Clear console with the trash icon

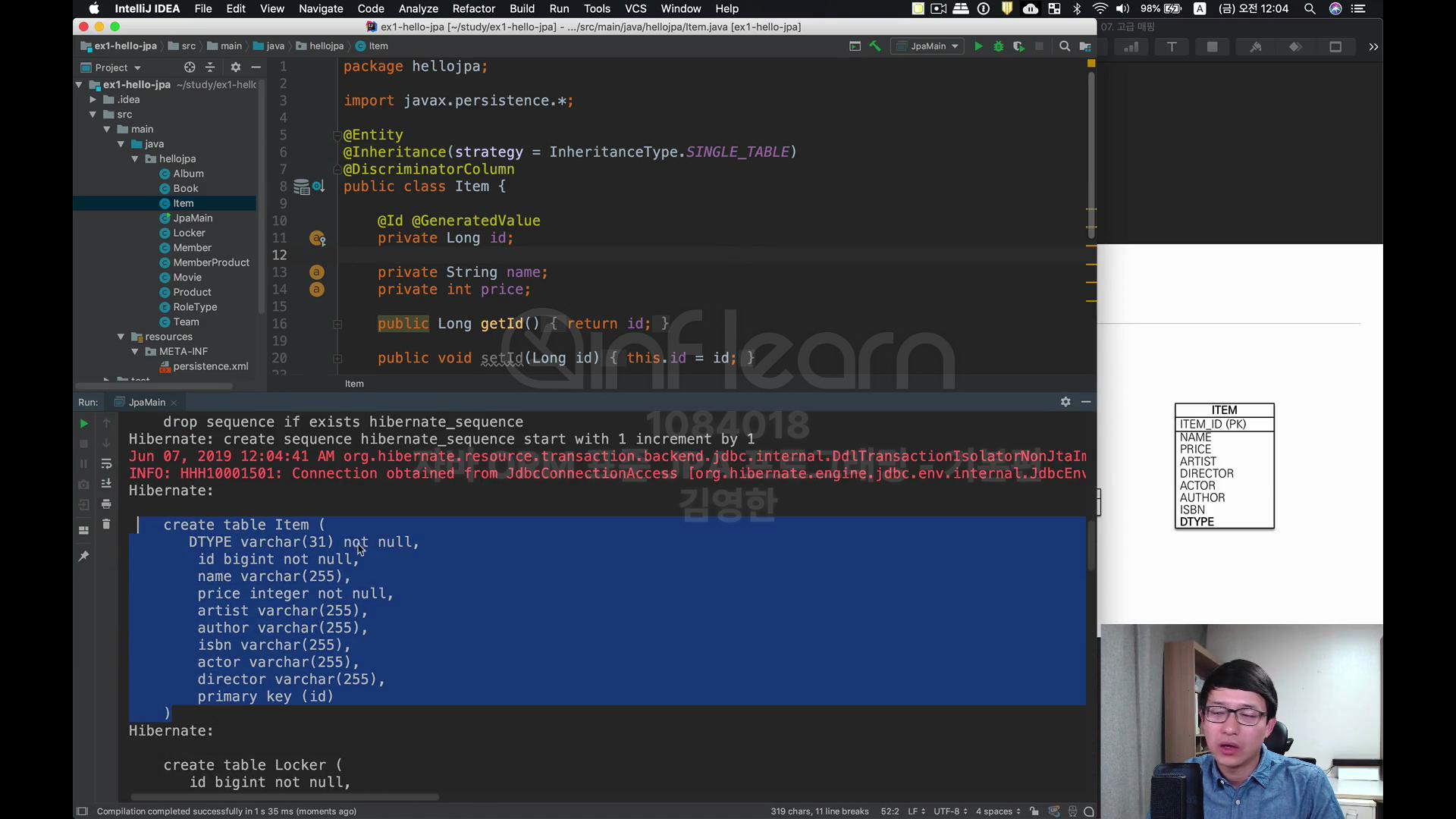pos(106,524)
